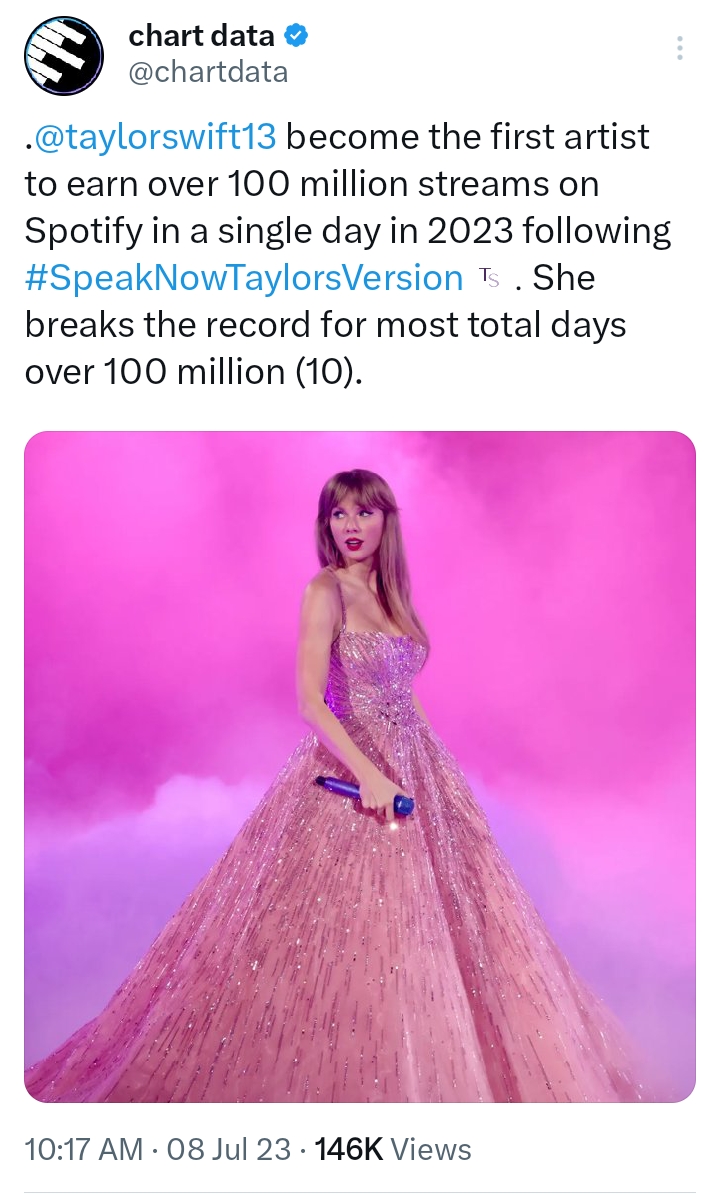This screenshot has height=1194, width=720.
Task: Open the "chart data" display name
Action: tap(201, 37)
